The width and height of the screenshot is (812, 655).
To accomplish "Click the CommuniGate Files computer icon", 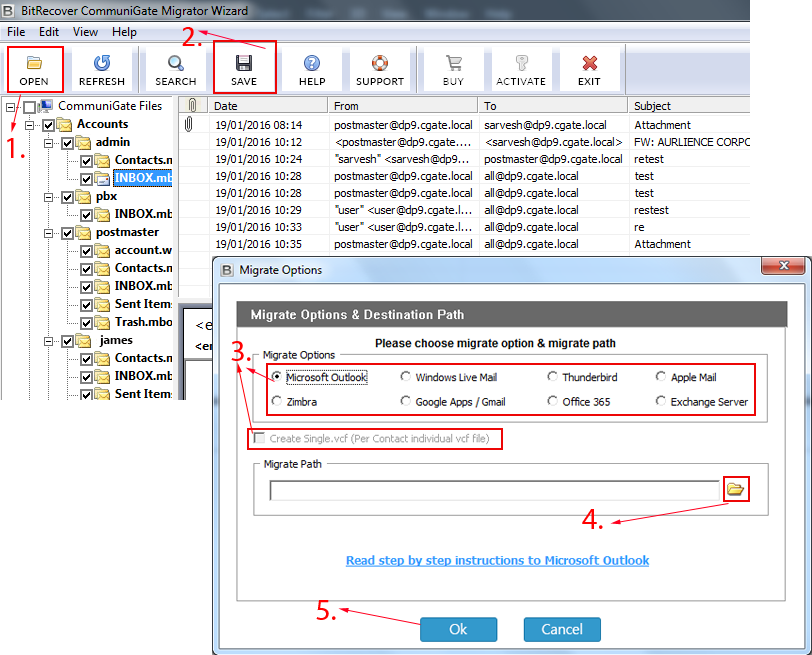I will point(46,106).
